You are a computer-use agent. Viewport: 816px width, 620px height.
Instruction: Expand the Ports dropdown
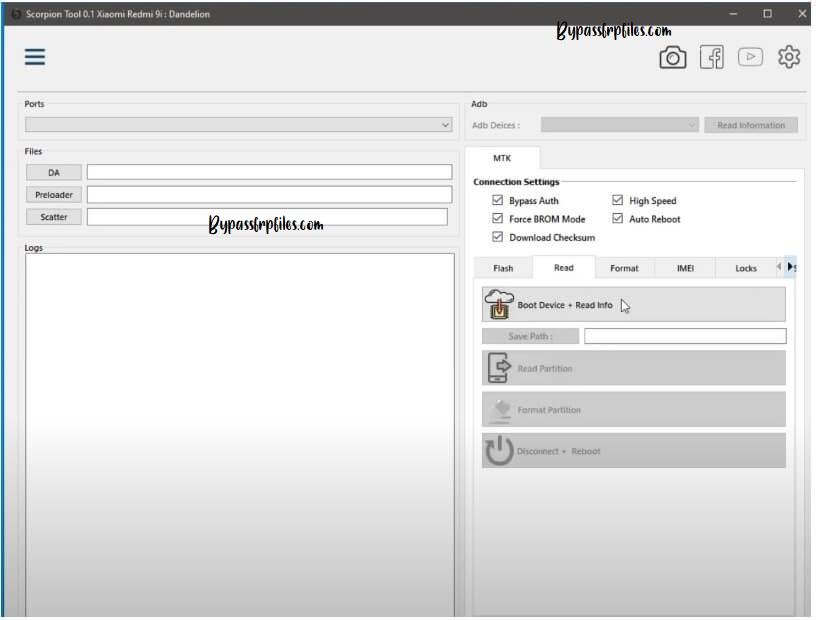445,125
